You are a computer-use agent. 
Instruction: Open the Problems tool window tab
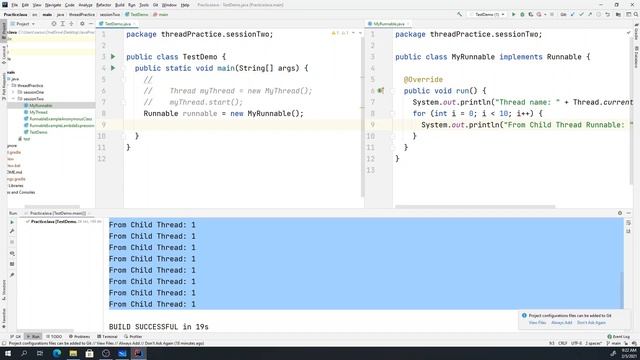pos(80,336)
